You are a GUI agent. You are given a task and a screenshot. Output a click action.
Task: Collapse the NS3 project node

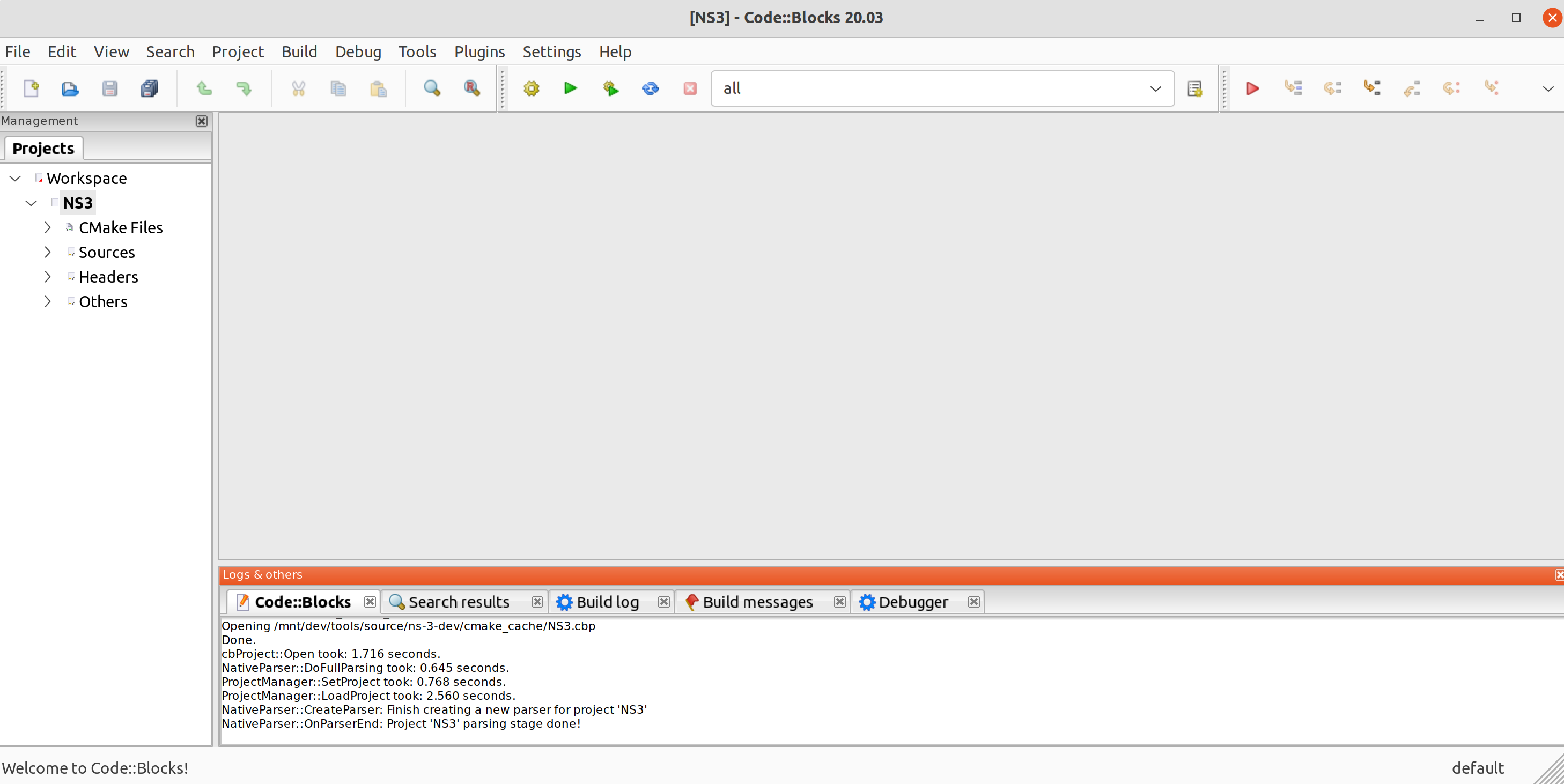[31, 203]
